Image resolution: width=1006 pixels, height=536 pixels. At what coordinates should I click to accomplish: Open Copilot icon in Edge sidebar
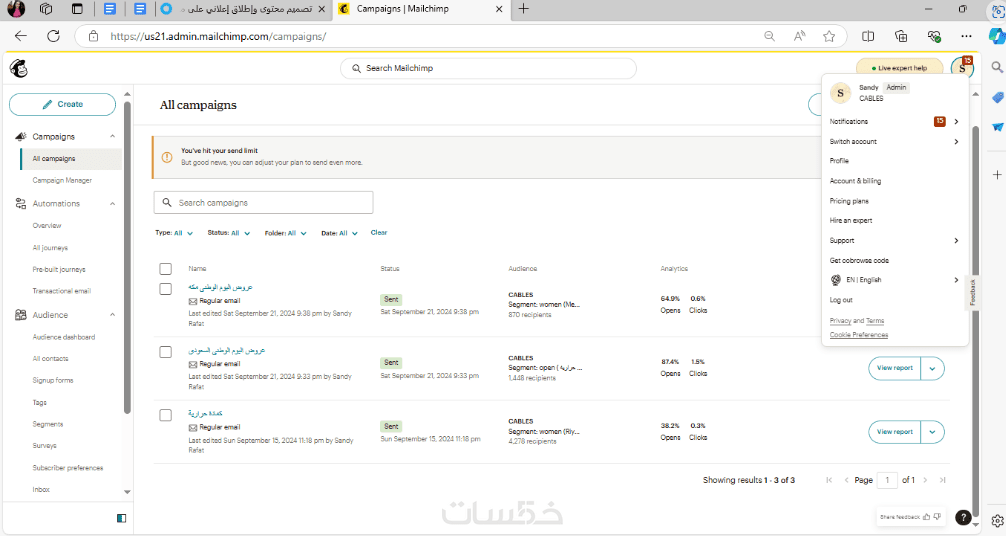click(x=997, y=37)
